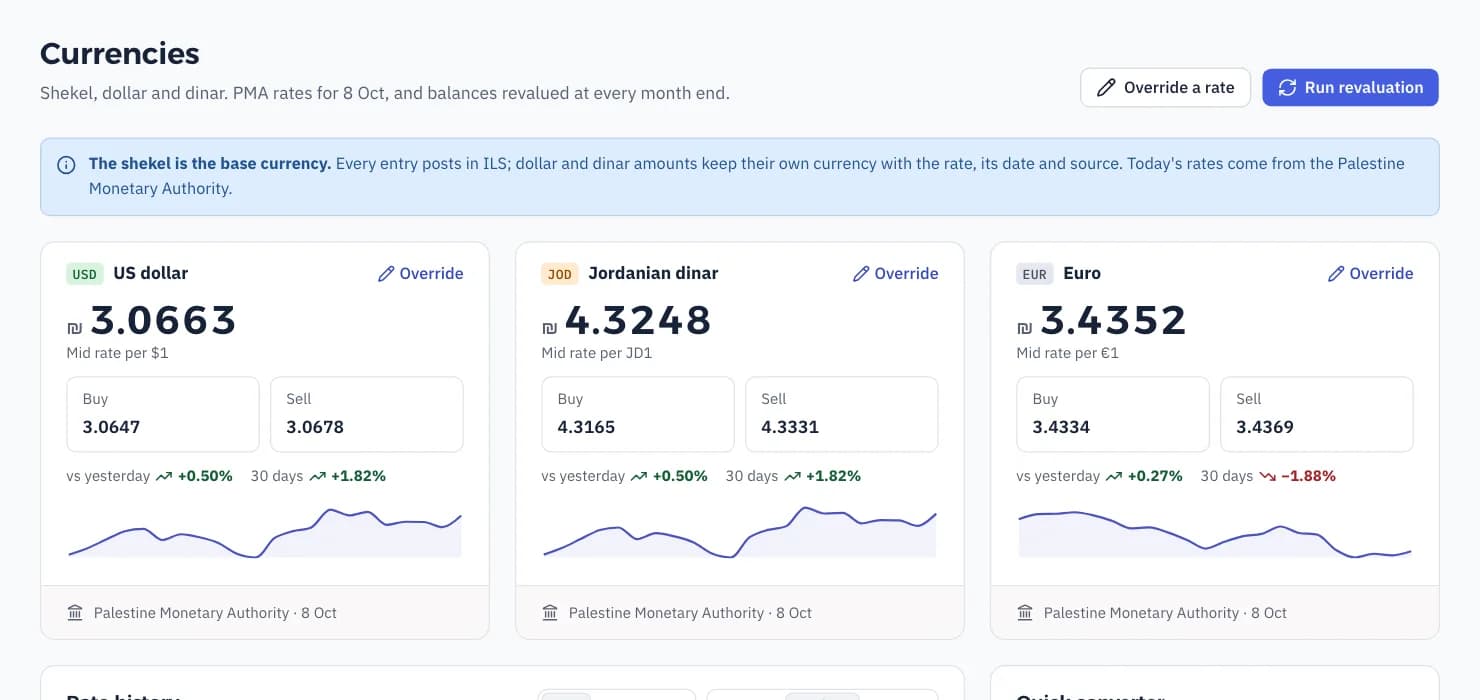Click the Jordanian dinar mid rate 4.3248
The width and height of the screenshot is (1480, 700).
[638, 320]
